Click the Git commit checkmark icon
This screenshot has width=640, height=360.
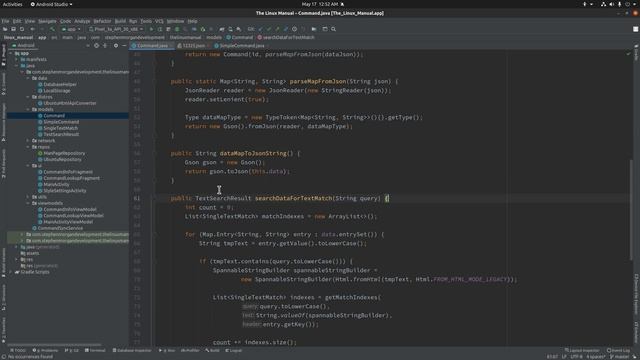coord(269,29)
